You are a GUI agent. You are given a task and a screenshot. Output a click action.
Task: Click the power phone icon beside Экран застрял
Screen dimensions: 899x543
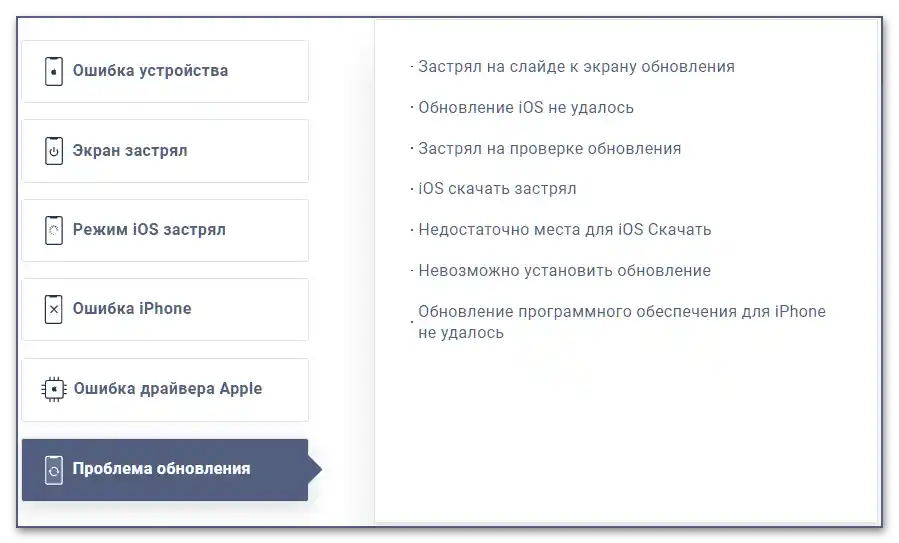[54, 151]
